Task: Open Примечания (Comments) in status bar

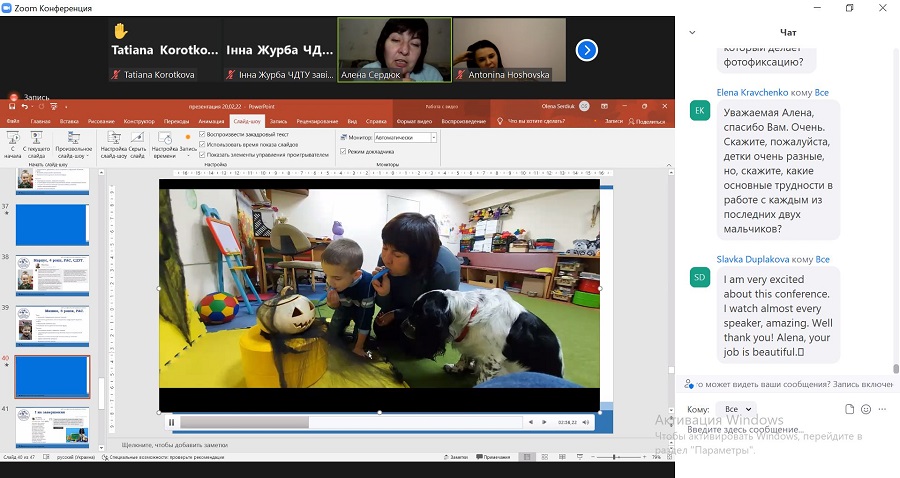Action: pyautogui.click(x=493, y=457)
